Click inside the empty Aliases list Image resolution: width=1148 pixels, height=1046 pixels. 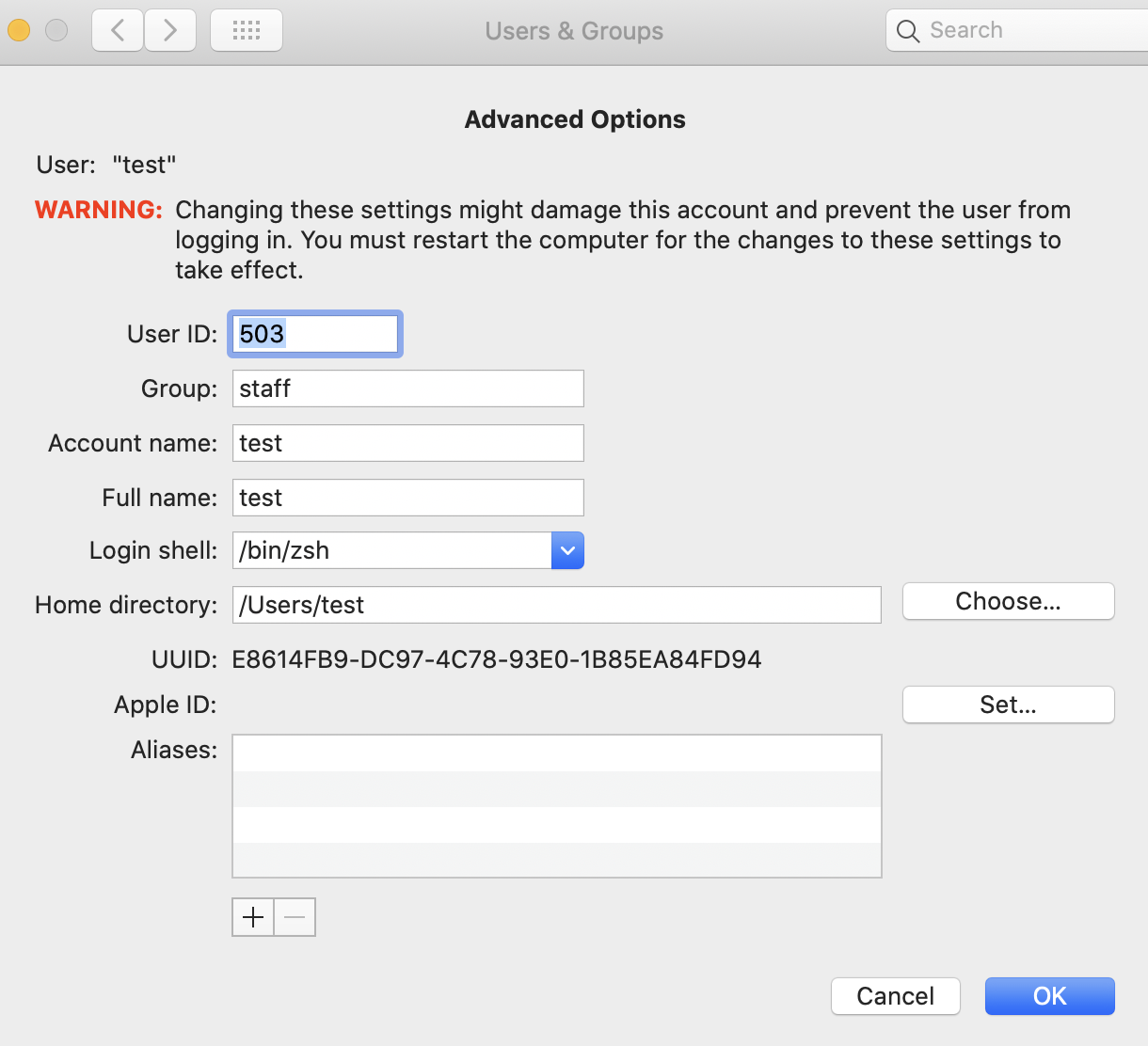pyautogui.click(x=555, y=805)
